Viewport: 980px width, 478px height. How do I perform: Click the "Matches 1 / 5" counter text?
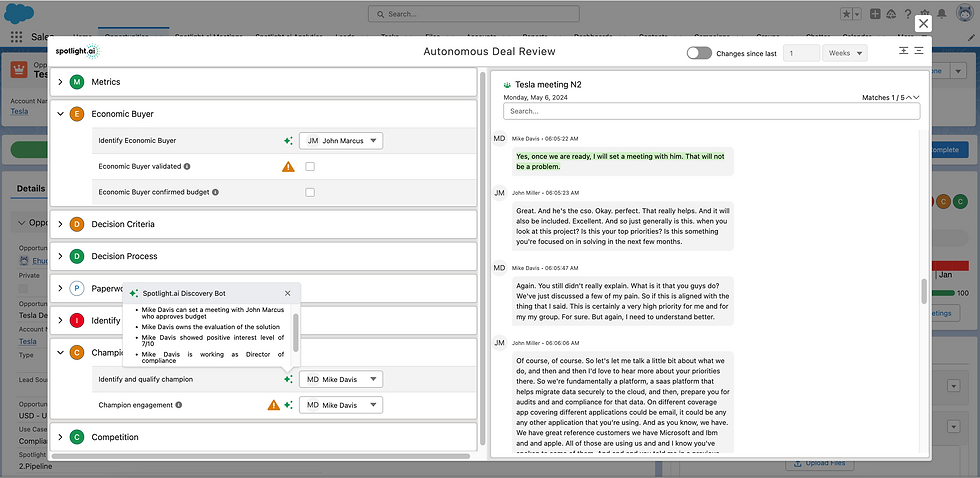[882, 97]
